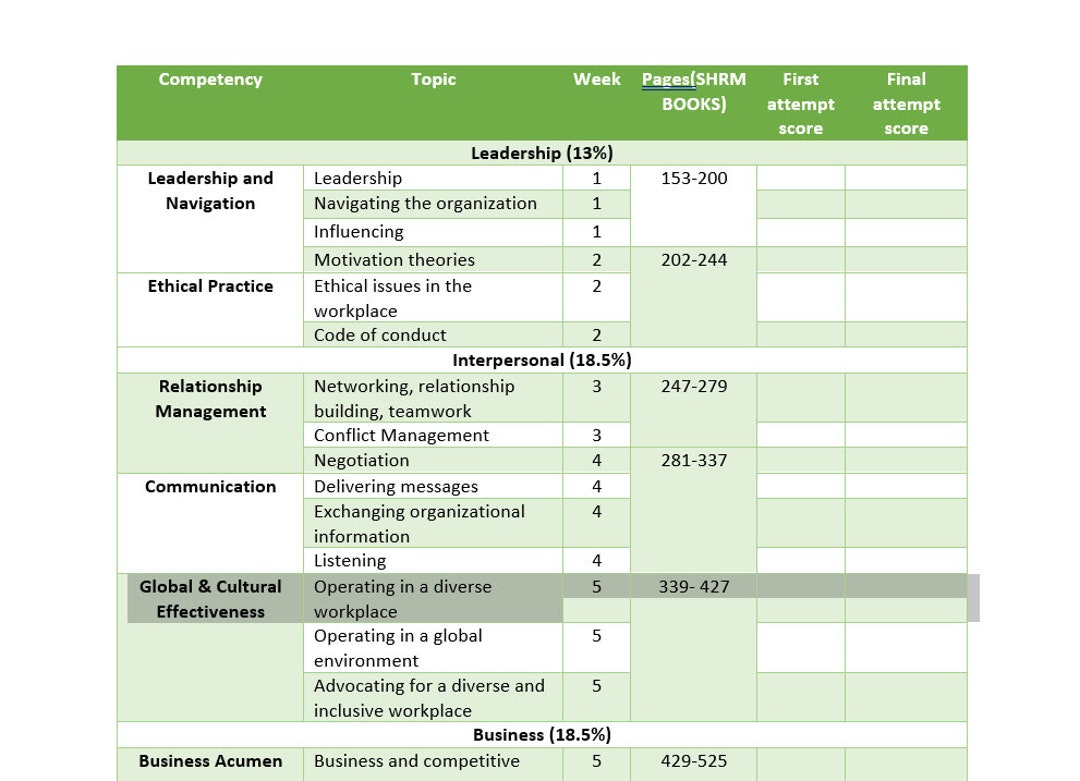Select the Navigating the organization topic

[x=424, y=203]
